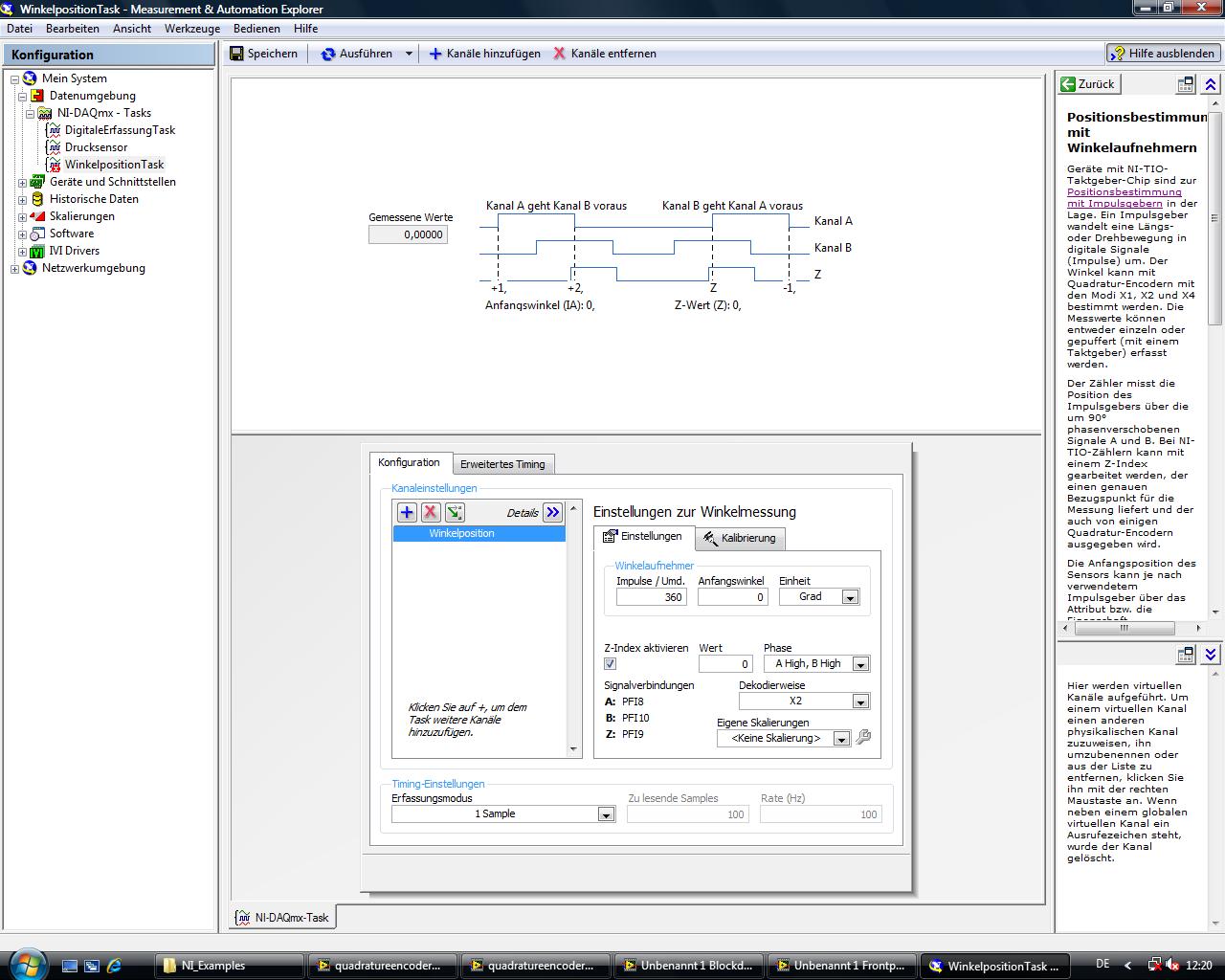Click the Wert input field
Viewport: 1225px width, 980px height.
pos(725,664)
